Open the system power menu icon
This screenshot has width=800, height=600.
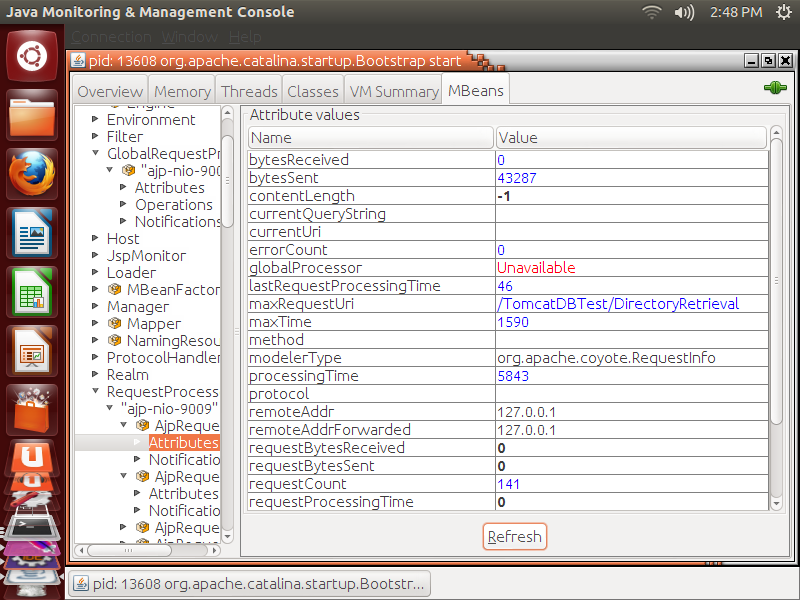point(784,12)
